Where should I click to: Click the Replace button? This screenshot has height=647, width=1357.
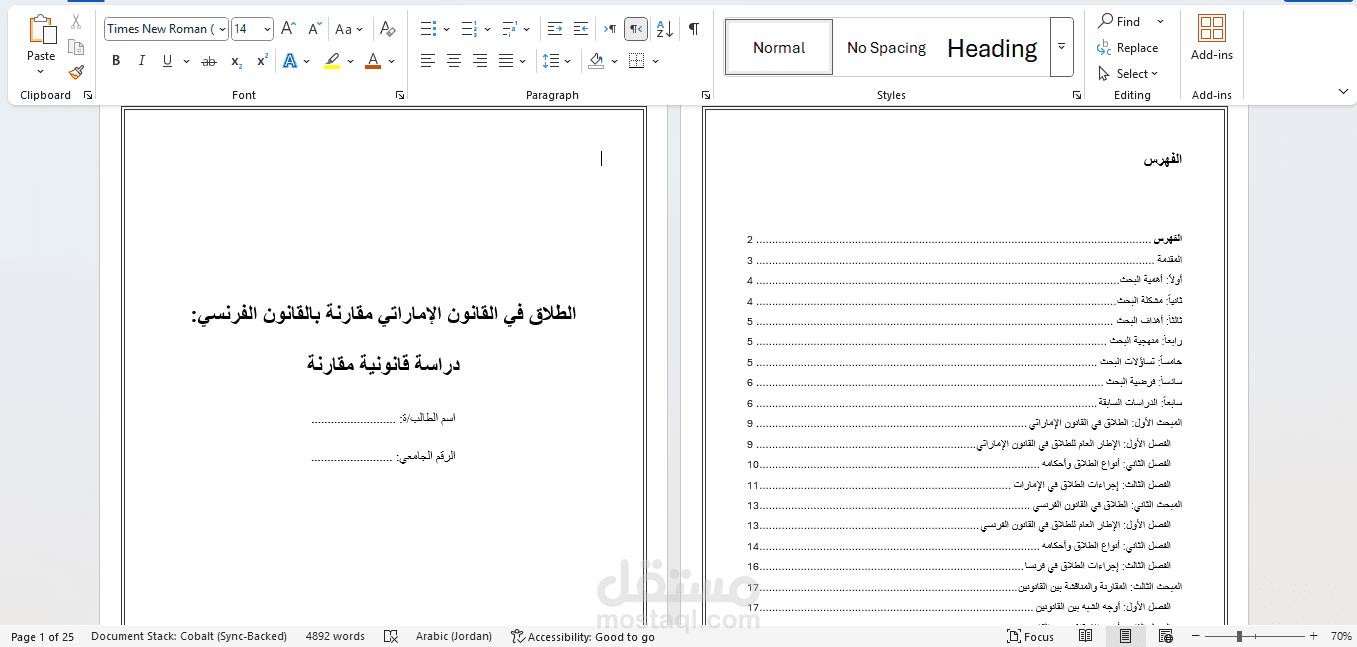[1128, 47]
